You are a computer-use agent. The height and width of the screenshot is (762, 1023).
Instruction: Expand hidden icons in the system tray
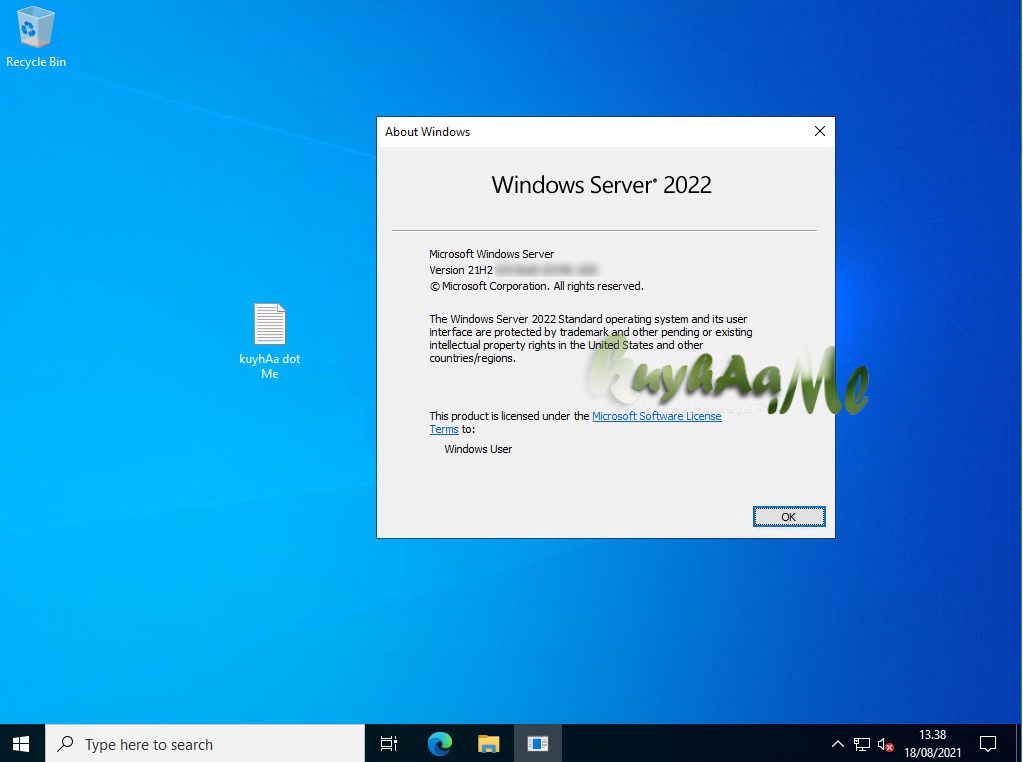837,743
